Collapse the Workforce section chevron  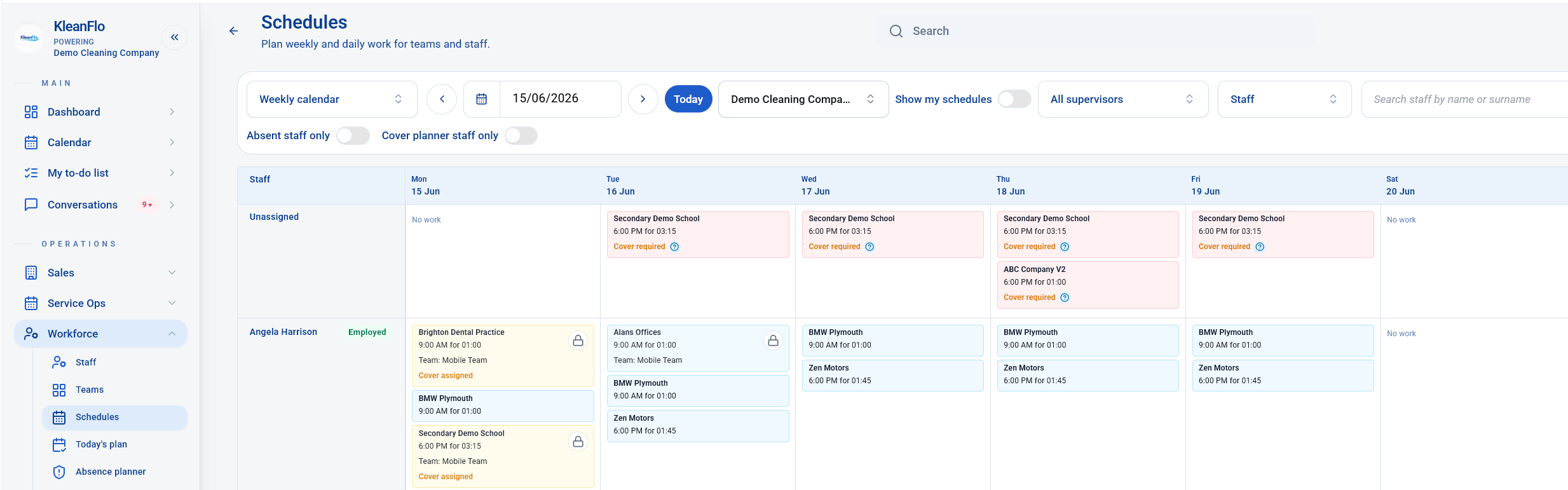pyautogui.click(x=172, y=334)
